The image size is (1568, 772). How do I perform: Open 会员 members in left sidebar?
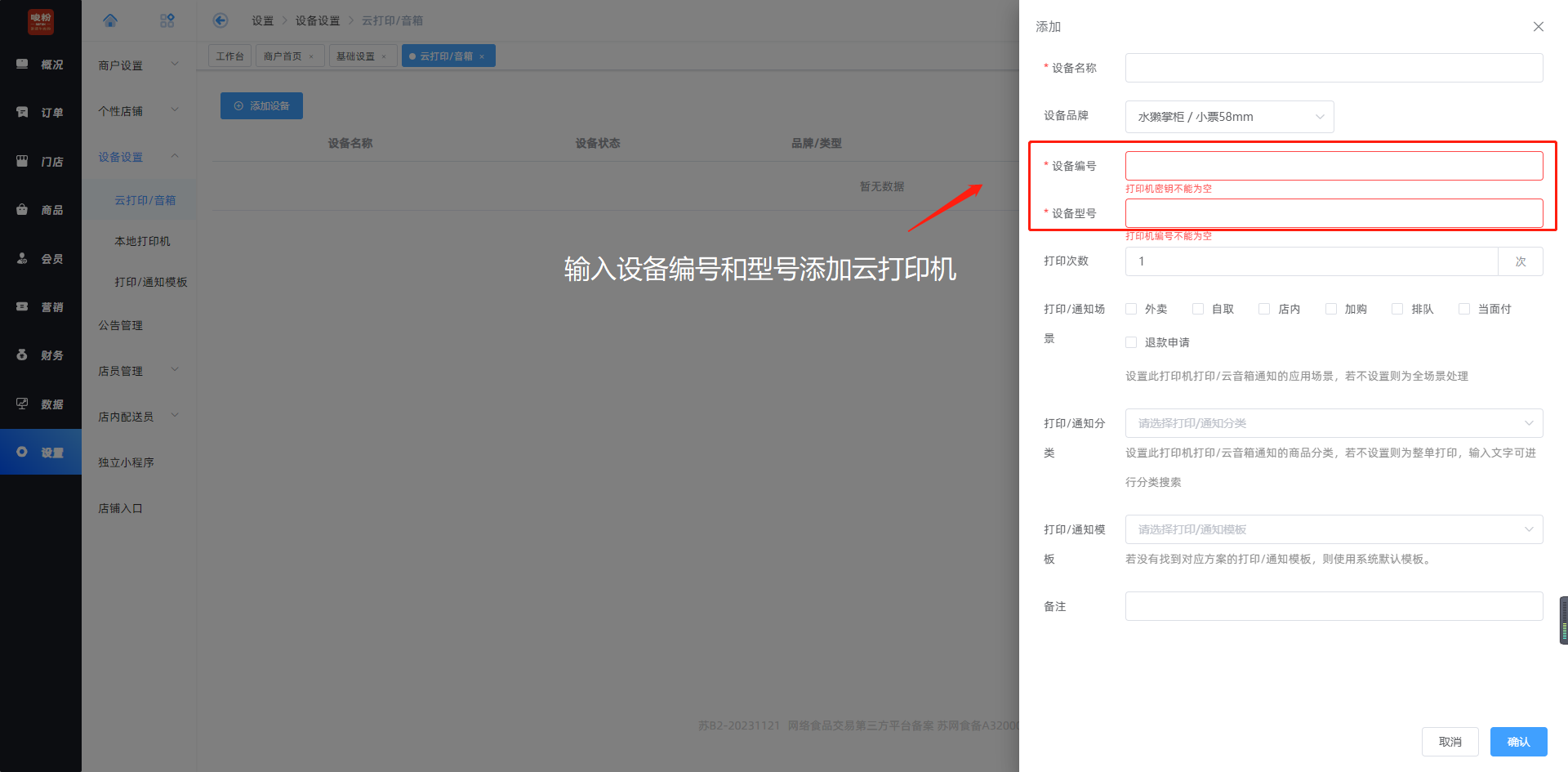(41, 259)
